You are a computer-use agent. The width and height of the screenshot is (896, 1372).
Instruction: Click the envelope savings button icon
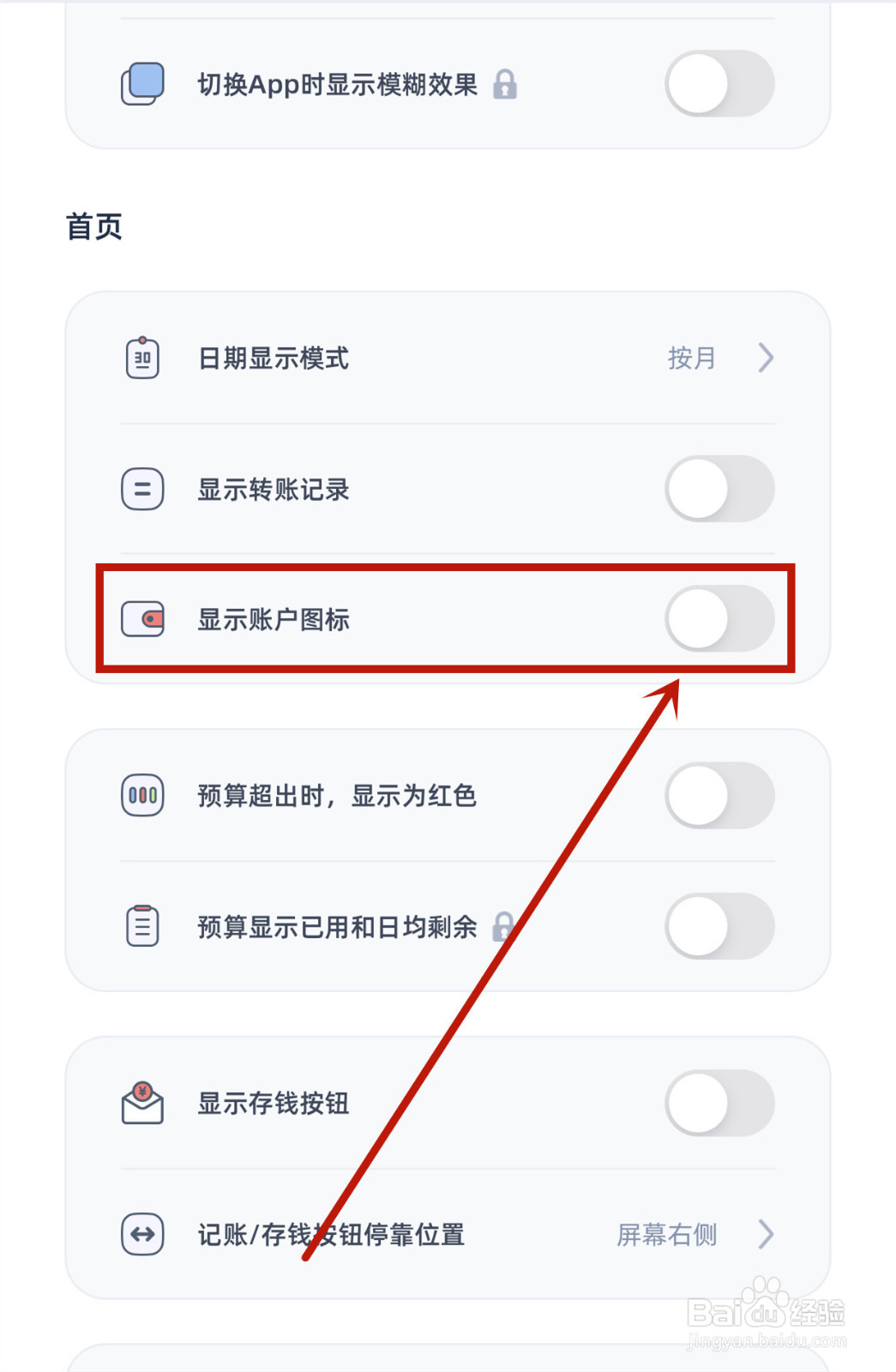tap(142, 1103)
